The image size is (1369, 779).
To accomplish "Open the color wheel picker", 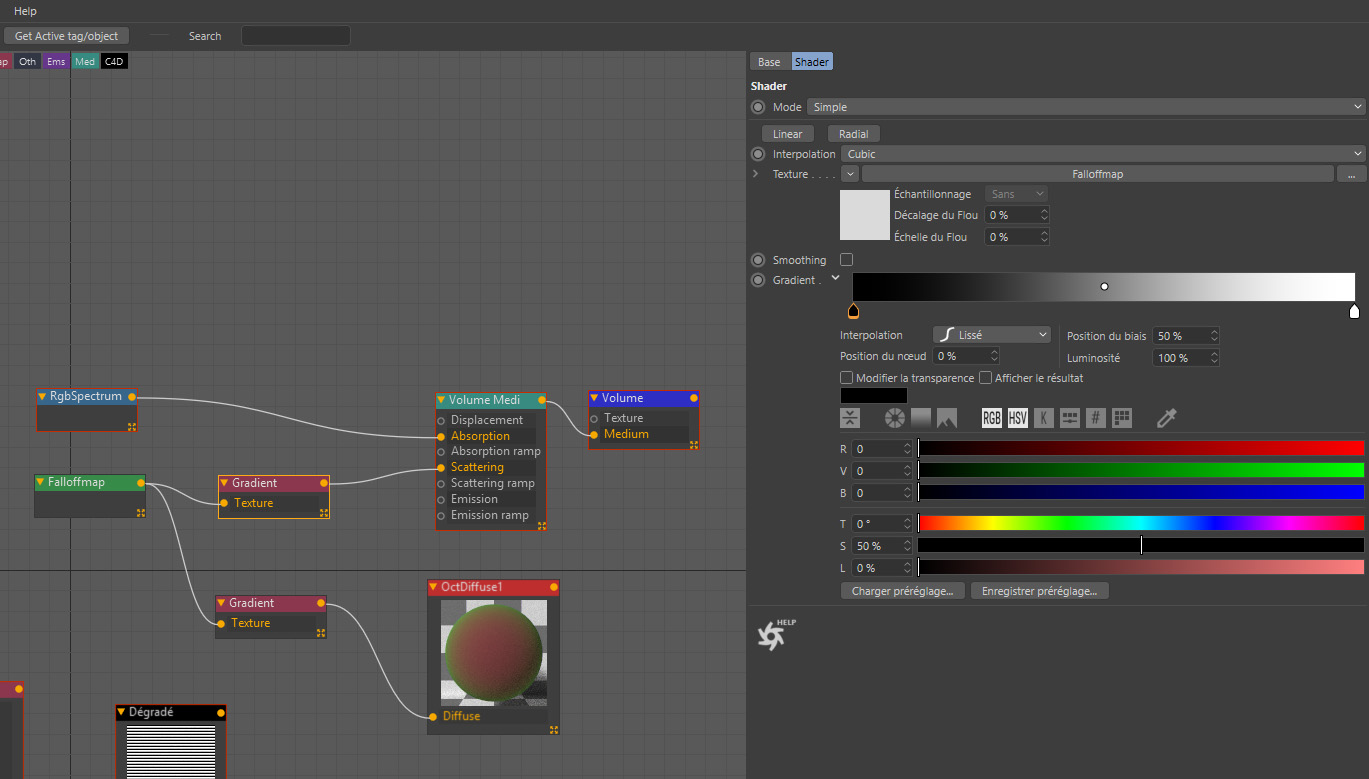I will pos(894,418).
